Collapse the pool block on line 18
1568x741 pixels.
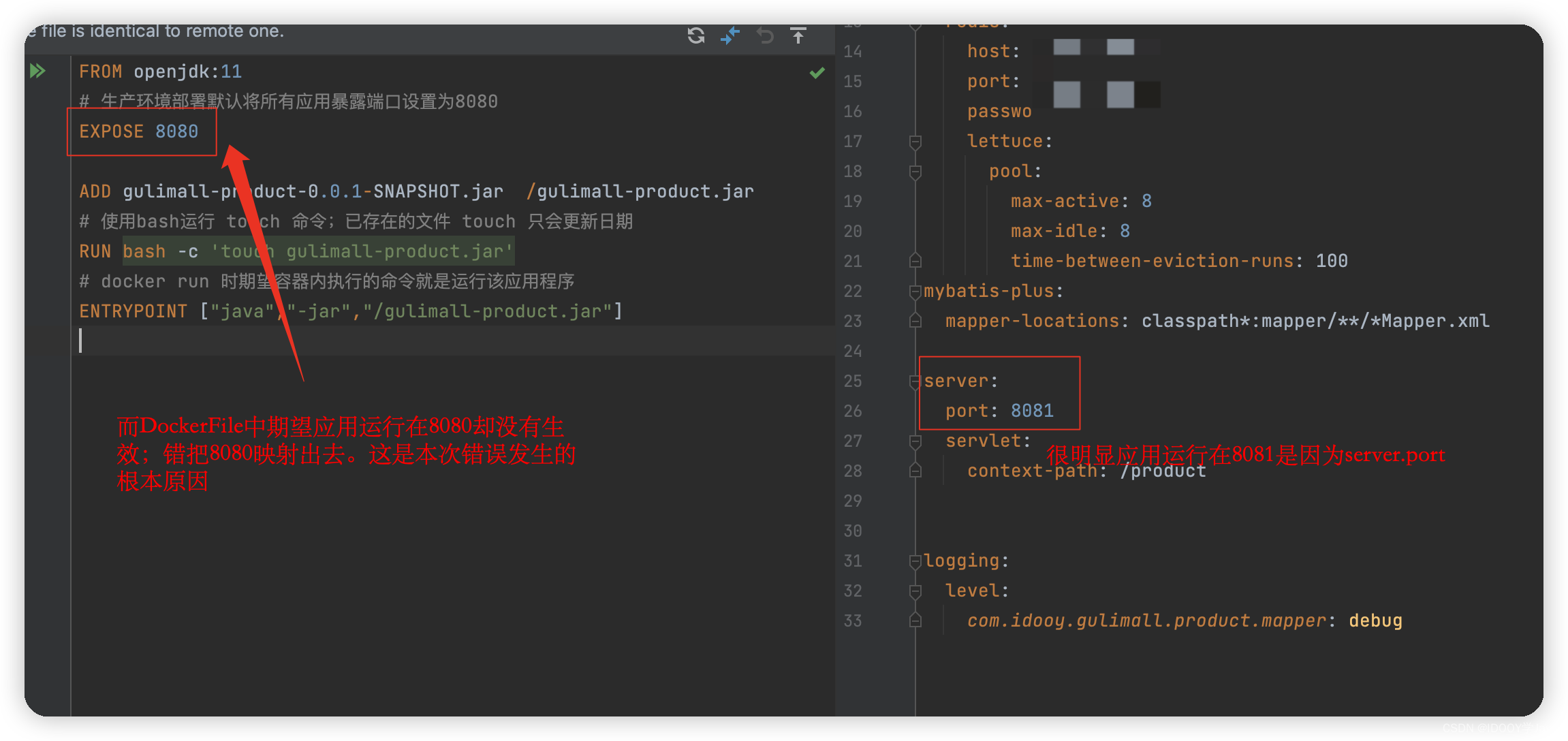pyautogui.click(x=915, y=171)
